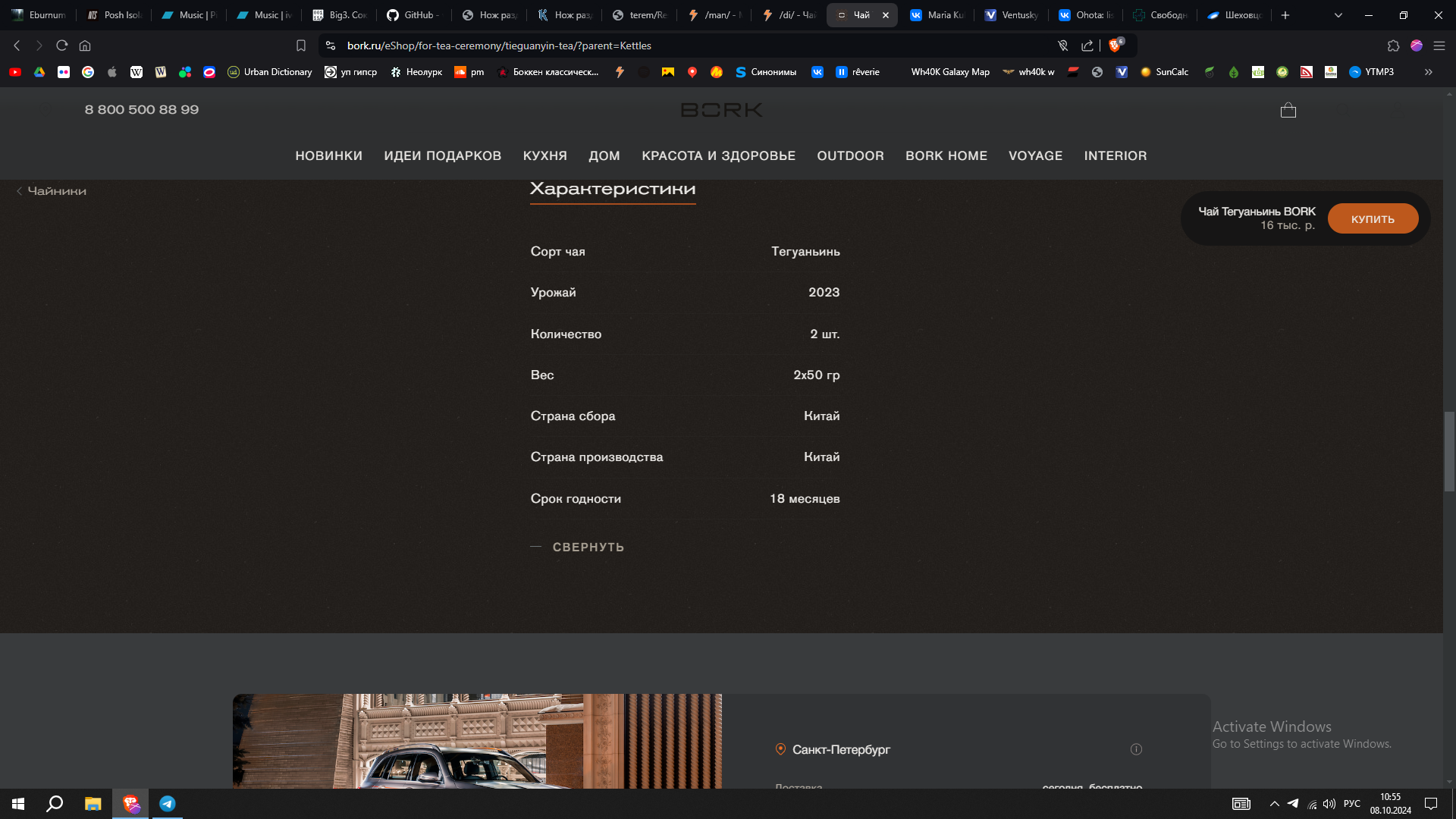1456x819 pixels.
Task: Click the browser home icon
Action: pos(85,45)
